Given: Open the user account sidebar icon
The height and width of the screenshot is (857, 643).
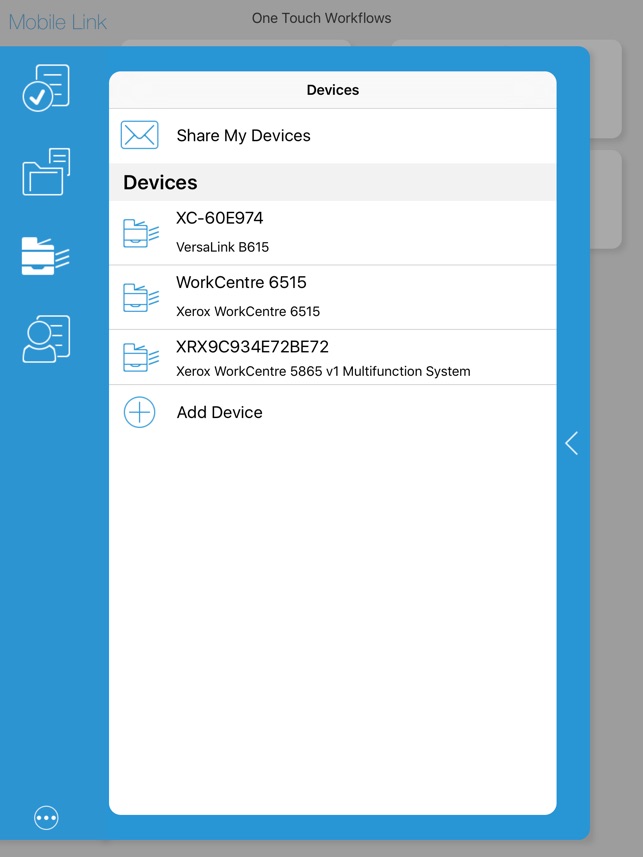Looking at the screenshot, I should 46,339.
